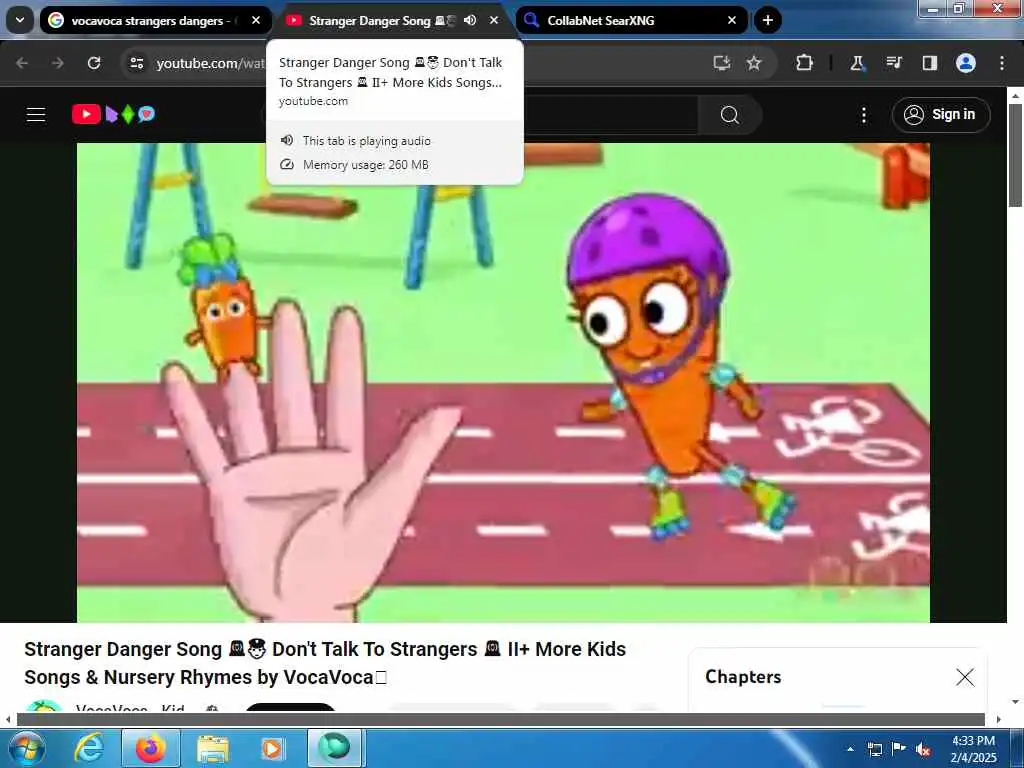This screenshot has height=768, width=1024.
Task: Click the Stranger Danger Song video title
Action: [x=325, y=663]
